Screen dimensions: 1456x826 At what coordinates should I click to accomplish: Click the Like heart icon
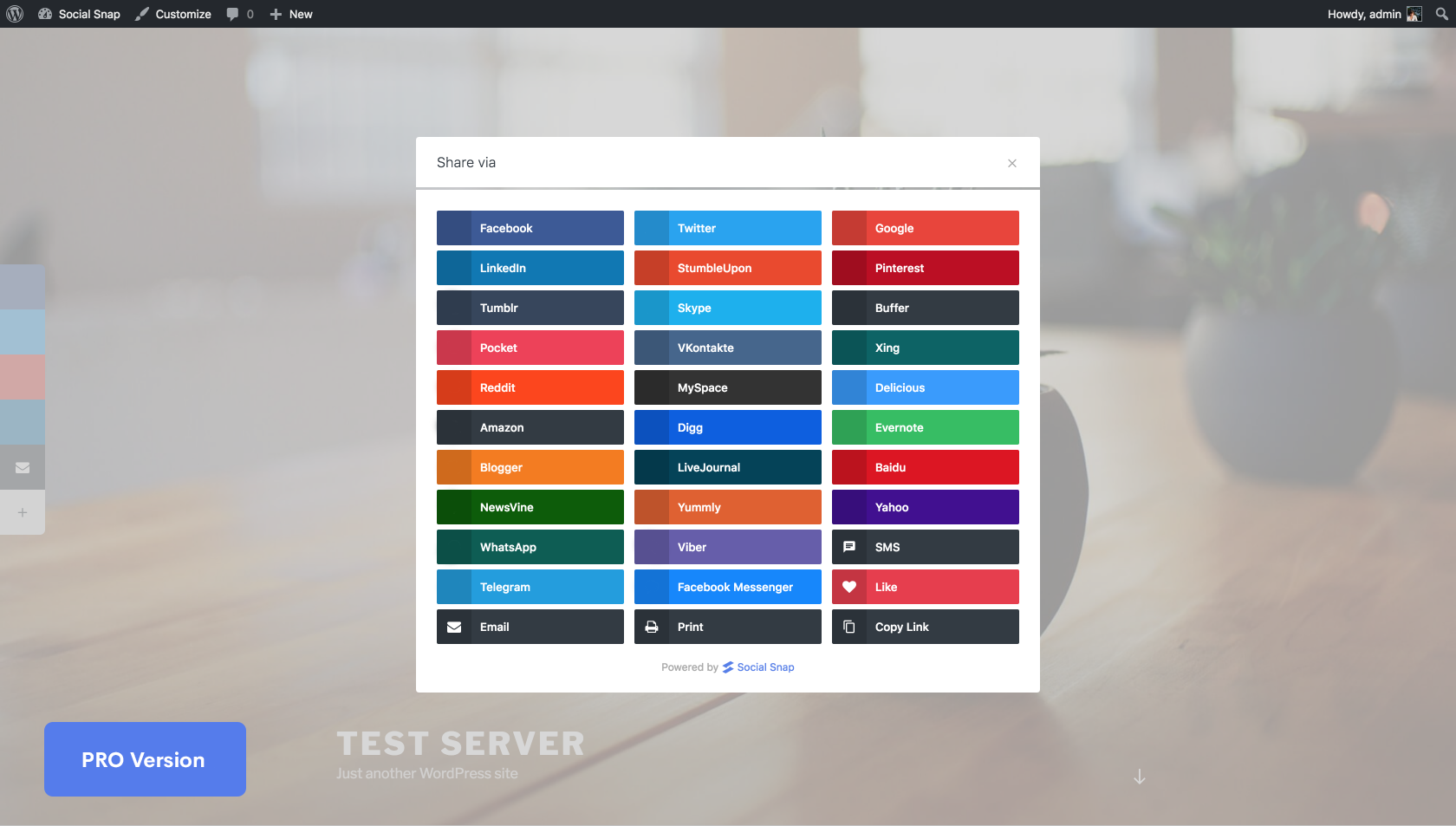click(849, 587)
